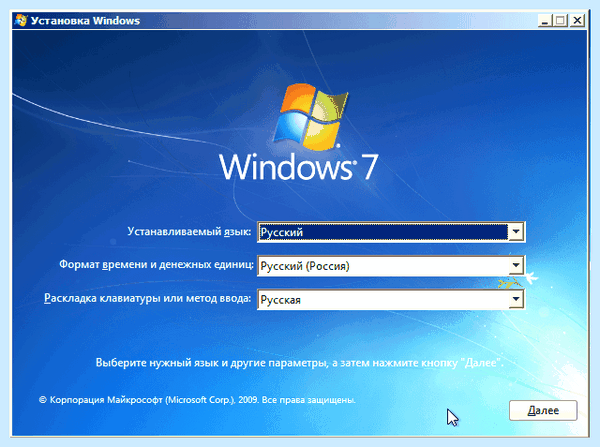This screenshot has height=447, width=600.
Task: Open the Раскладка клавиатуры dropdown arrow
Action: click(x=516, y=299)
